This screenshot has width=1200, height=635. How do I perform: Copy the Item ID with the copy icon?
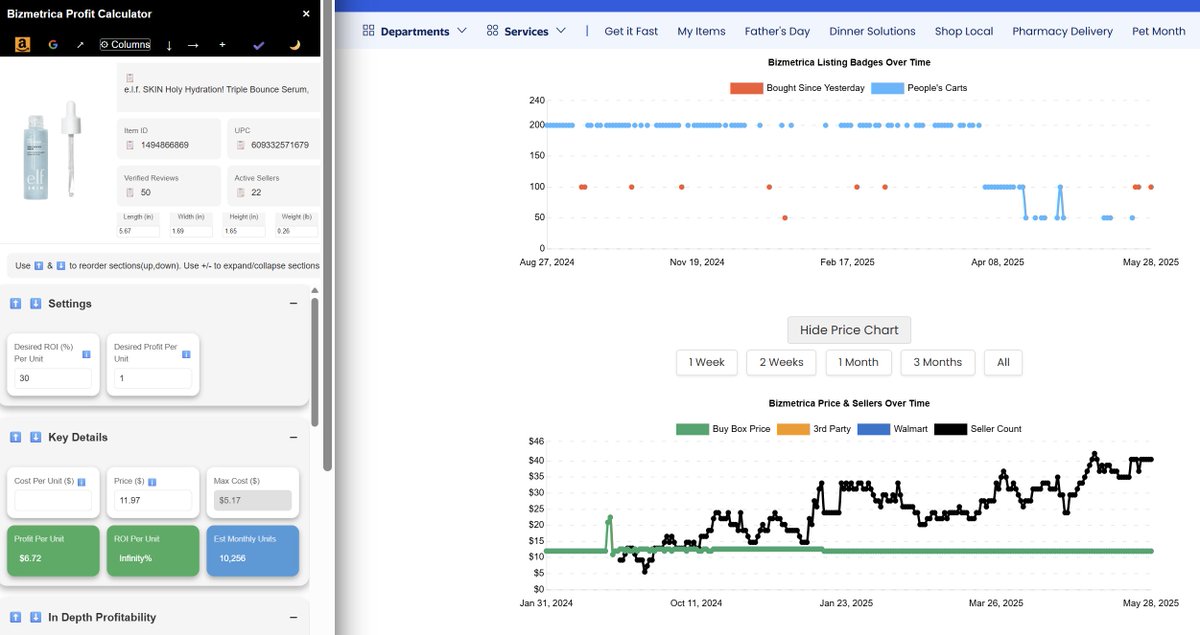(130, 145)
